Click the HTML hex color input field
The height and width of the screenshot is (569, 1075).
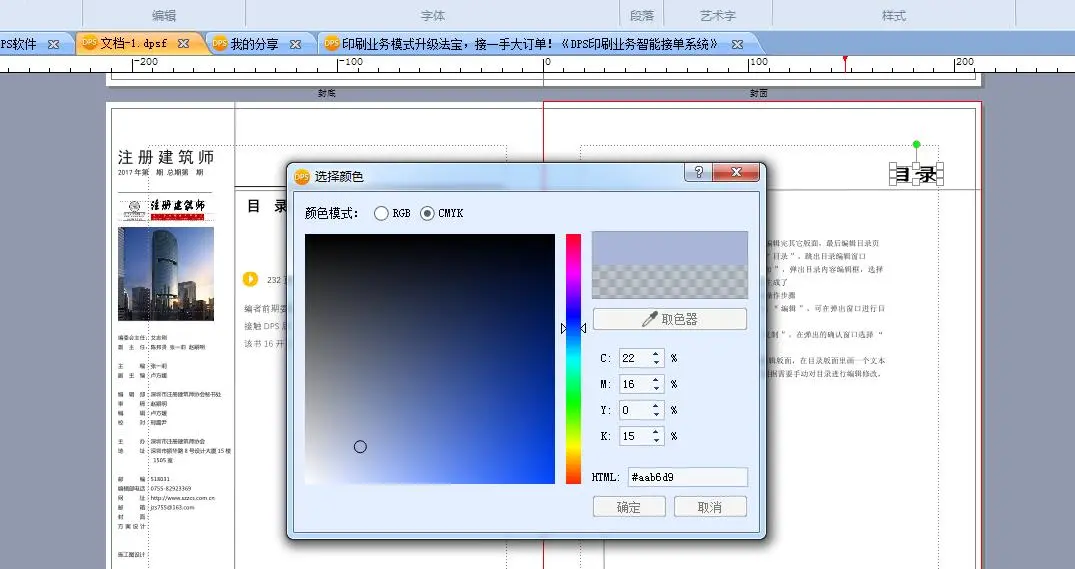[x=688, y=477]
